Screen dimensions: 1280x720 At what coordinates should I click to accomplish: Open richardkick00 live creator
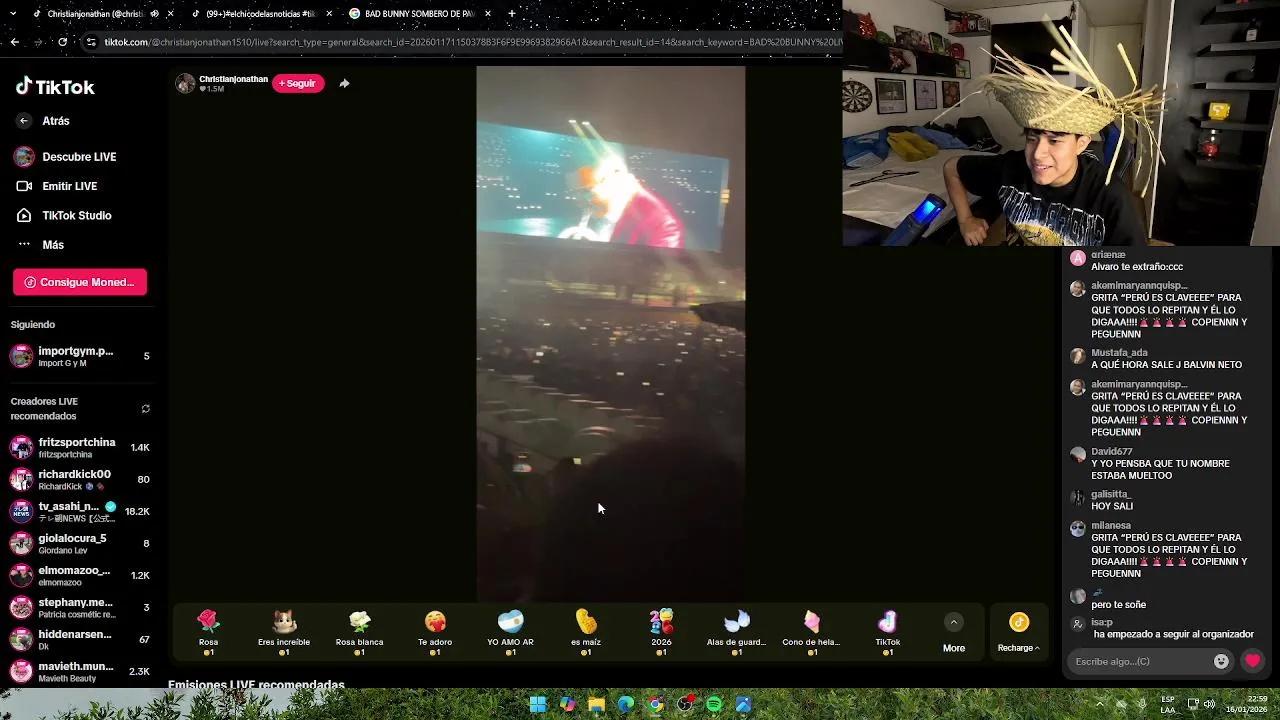click(x=80, y=479)
